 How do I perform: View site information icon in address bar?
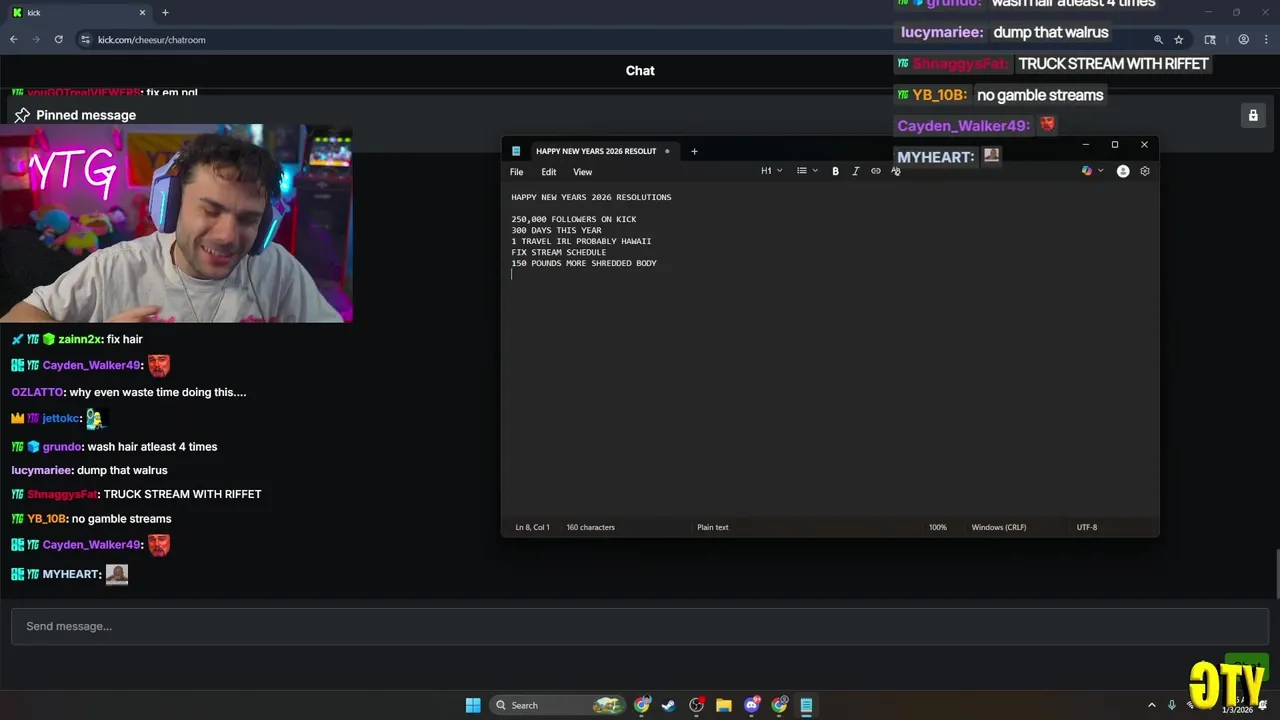(85, 40)
